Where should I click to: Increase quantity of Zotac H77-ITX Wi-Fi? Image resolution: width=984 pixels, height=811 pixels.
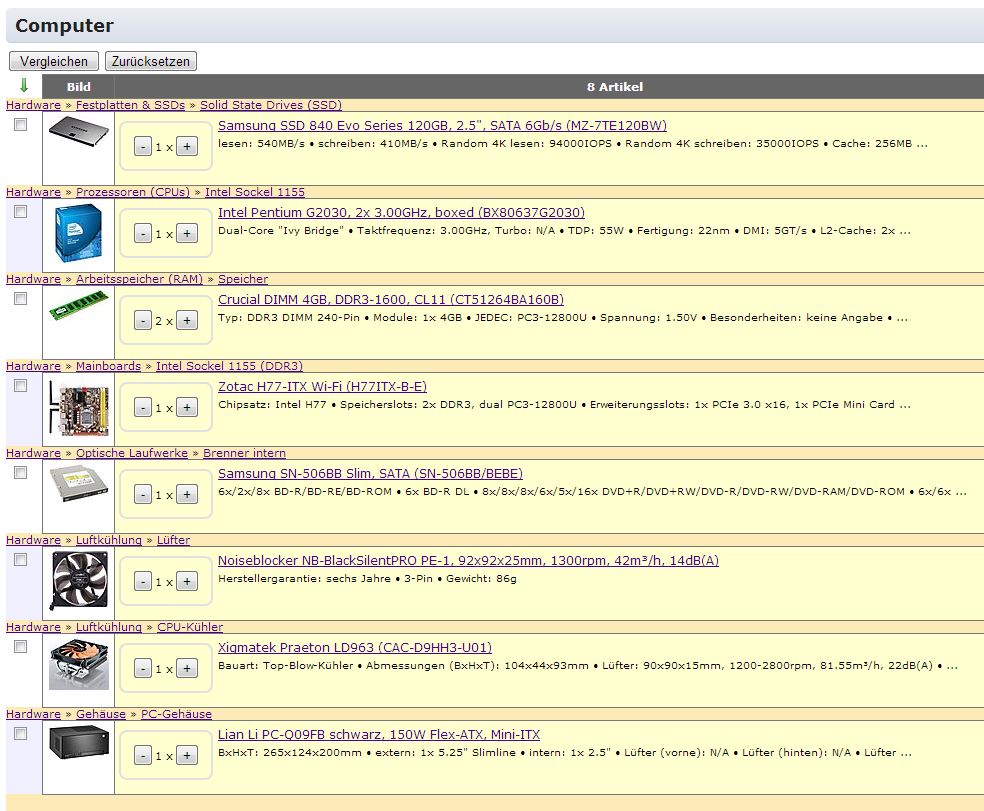coord(187,407)
